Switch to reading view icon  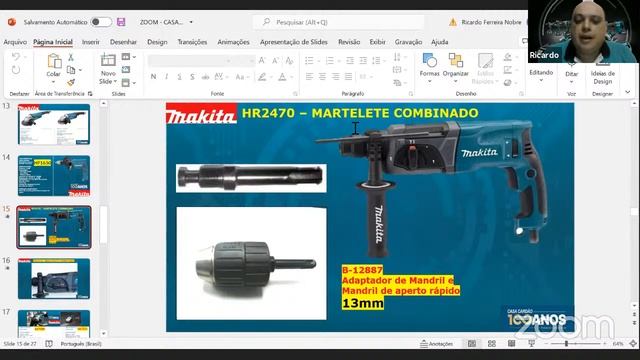click(x=511, y=344)
